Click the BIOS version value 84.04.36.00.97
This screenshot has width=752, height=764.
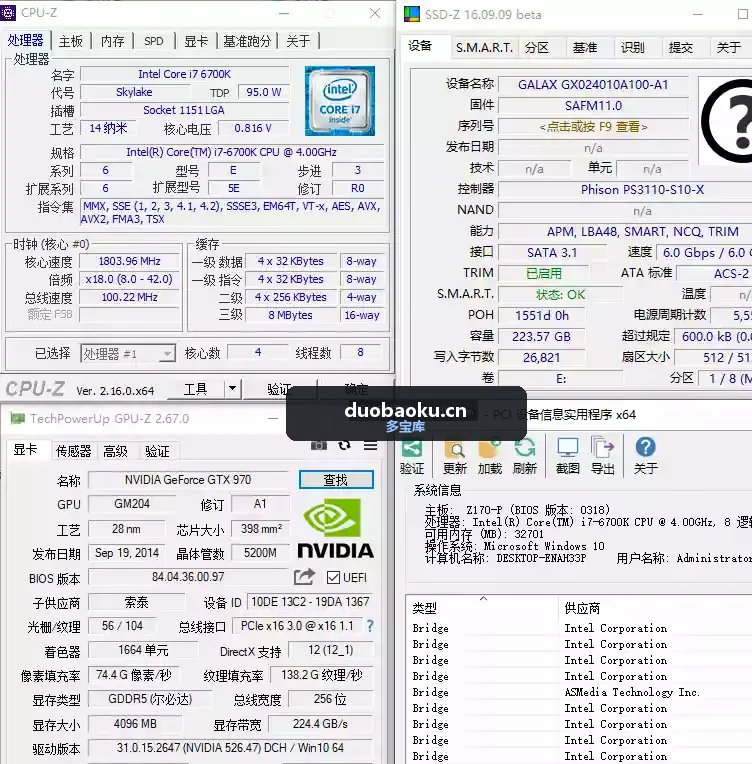189,577
